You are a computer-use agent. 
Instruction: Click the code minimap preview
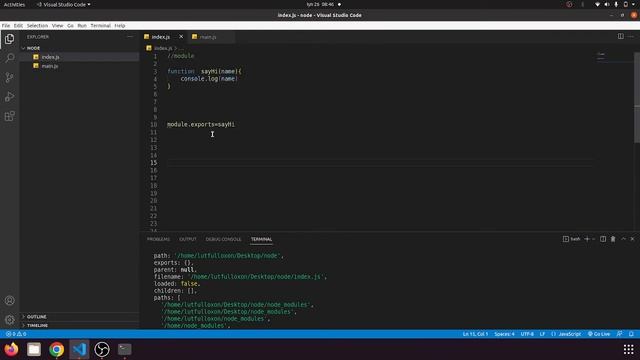[x=601, y=56]
